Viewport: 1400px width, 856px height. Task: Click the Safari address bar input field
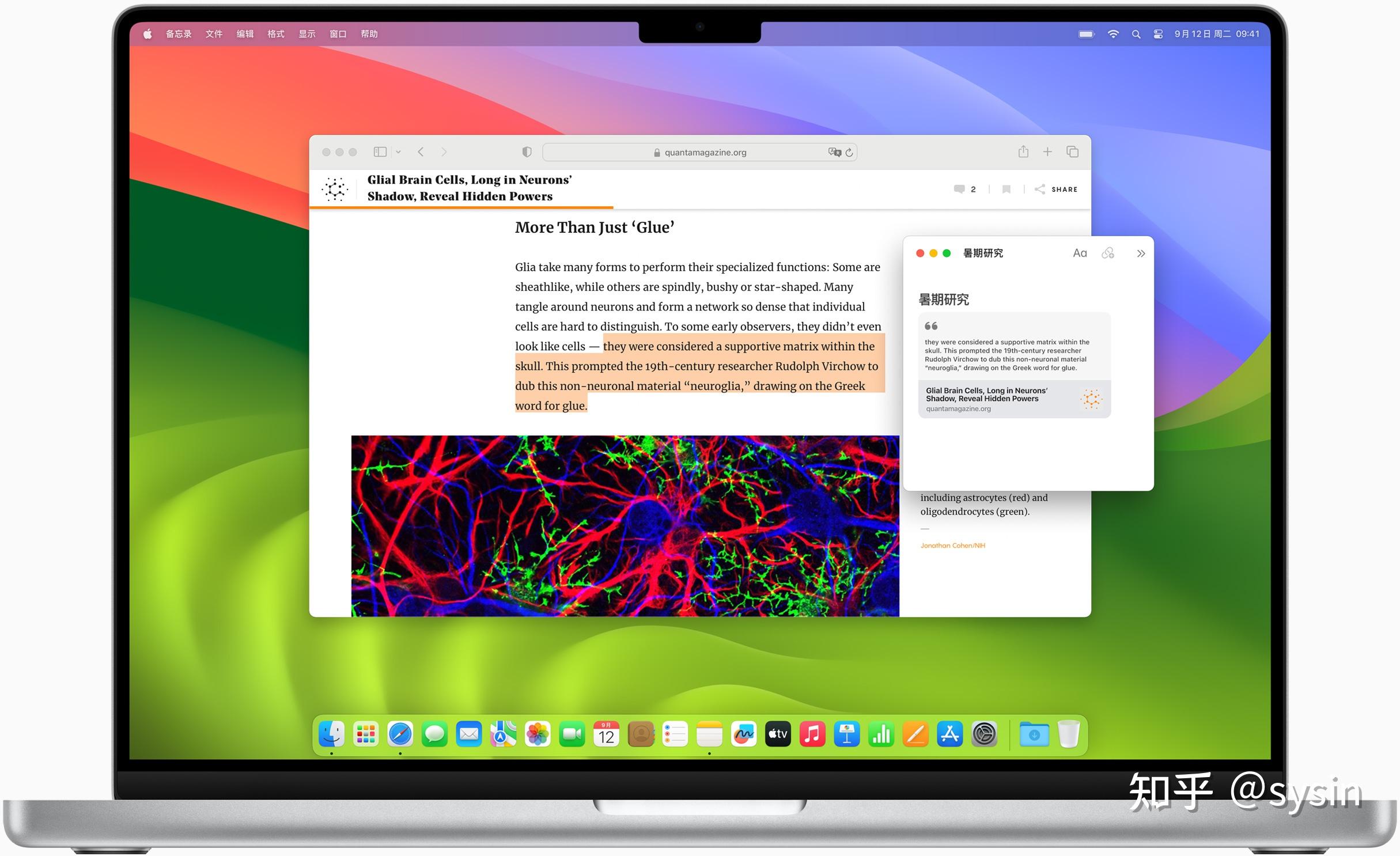[x=700, y=152]
